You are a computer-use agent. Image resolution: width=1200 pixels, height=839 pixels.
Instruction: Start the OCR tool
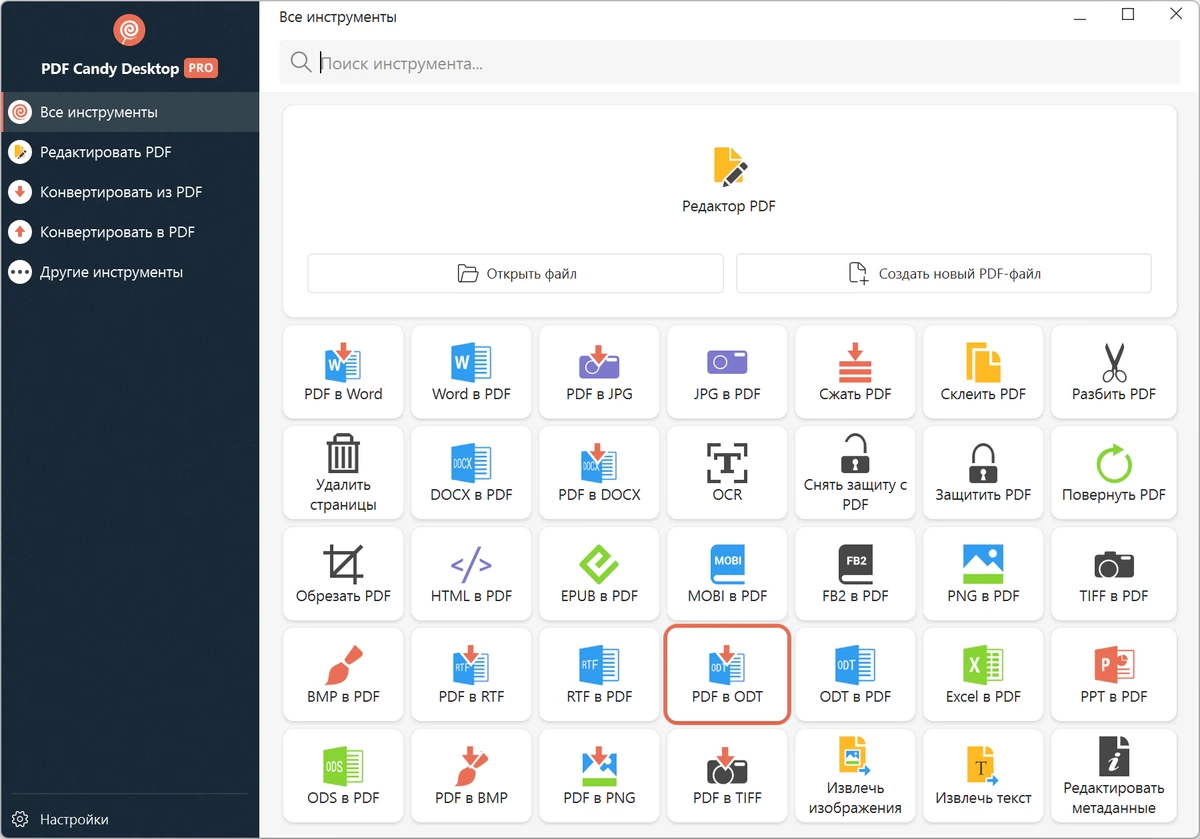[727, 472]
